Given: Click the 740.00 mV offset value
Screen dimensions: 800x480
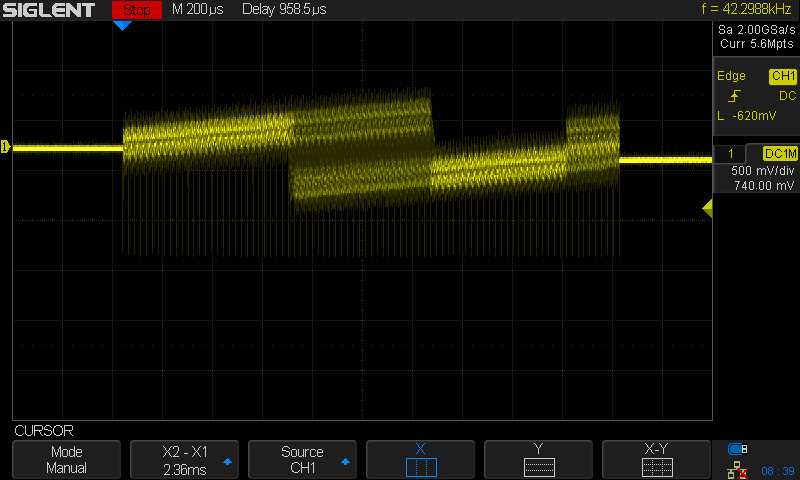Looking at the screenshot, I should pyautogui.click(x=764, y=186).
